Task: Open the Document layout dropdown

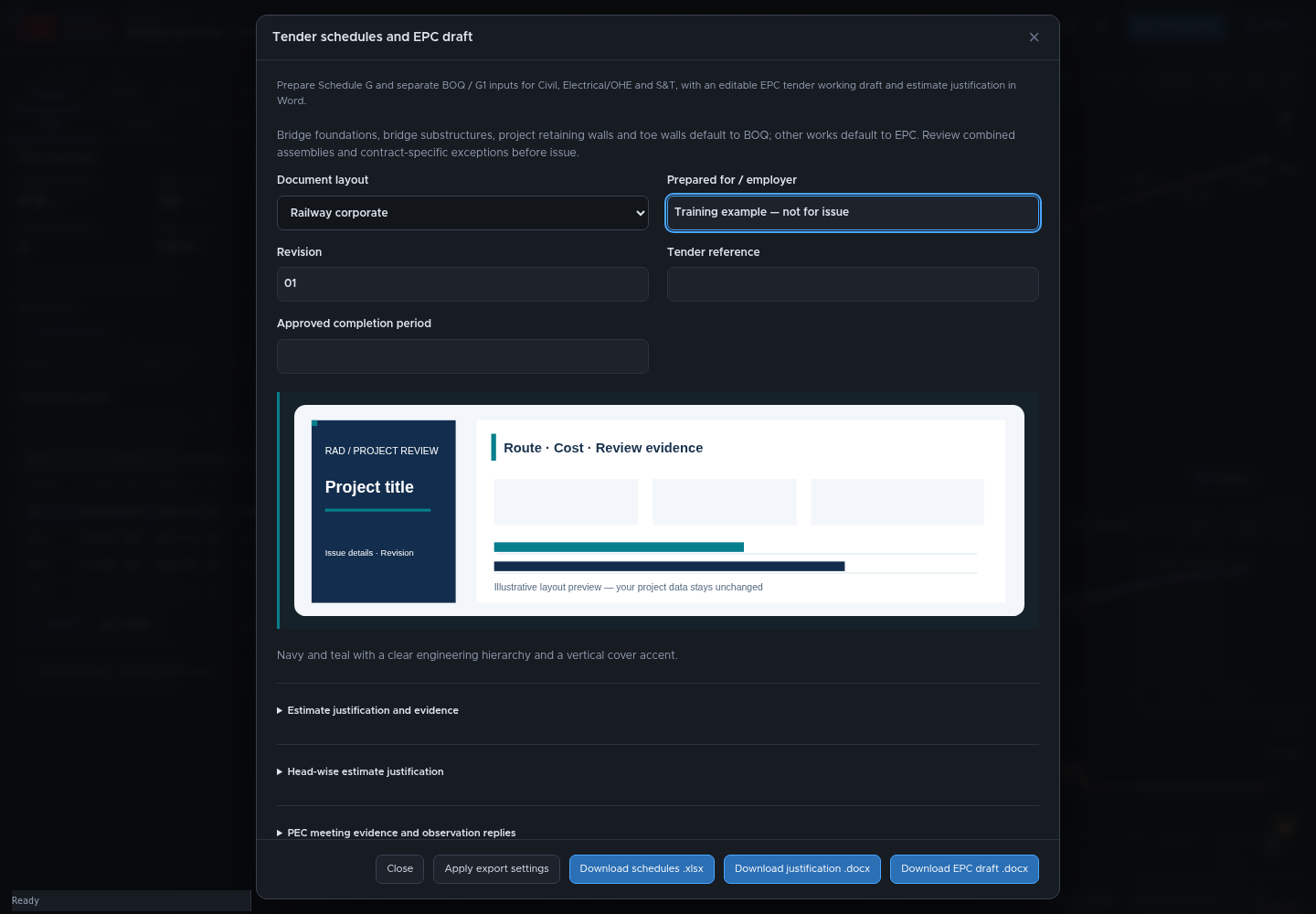Action: [x=462, y=213]
